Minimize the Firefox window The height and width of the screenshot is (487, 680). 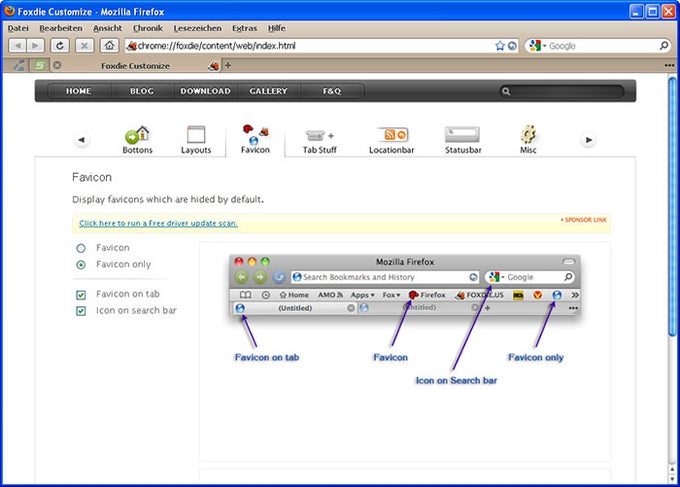coord(636,11)
